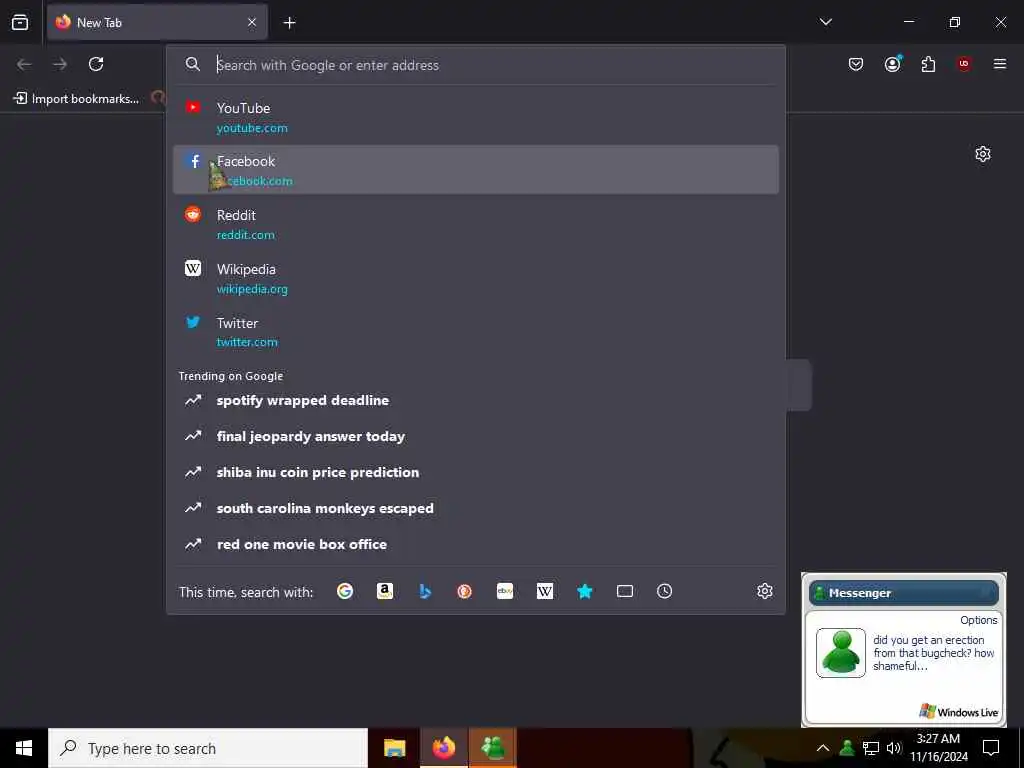The height and width of the screenshot is (768, 1024).
Task: Show hidden tray icons chevron
Action: (823, 748)
